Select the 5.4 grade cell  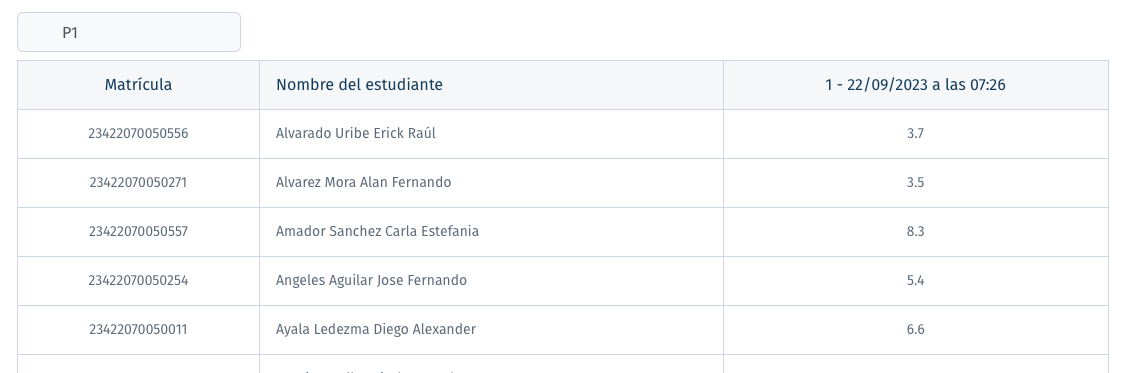[x=916, y=280]
